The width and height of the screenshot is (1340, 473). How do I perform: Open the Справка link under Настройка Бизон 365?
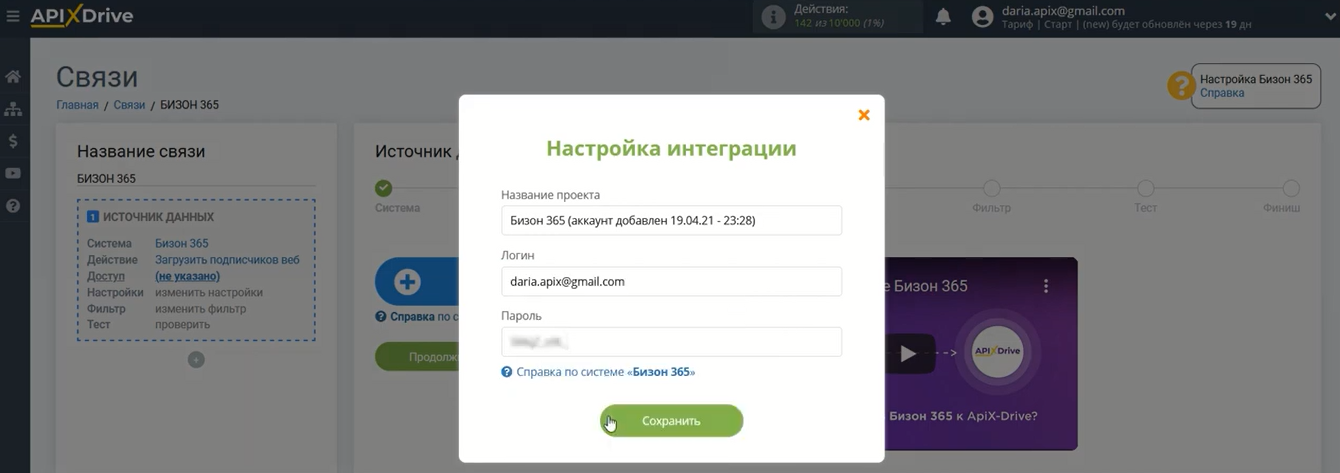coord(1222,93)
